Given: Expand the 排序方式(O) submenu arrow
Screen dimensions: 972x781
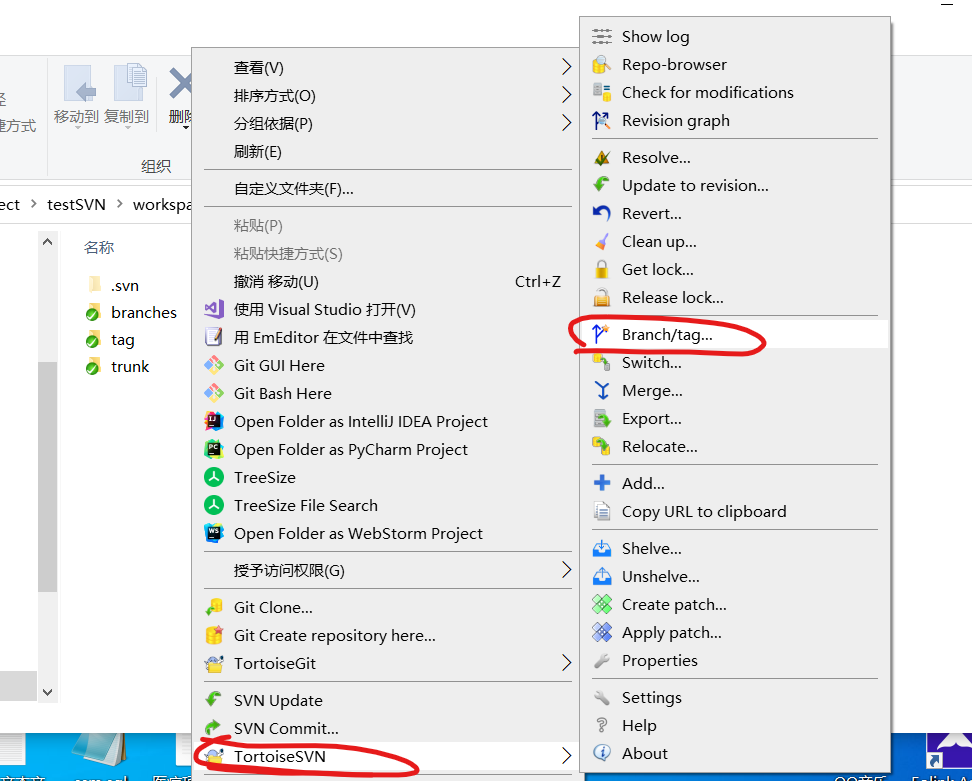Looking at the screenshot, I should 566,95.
